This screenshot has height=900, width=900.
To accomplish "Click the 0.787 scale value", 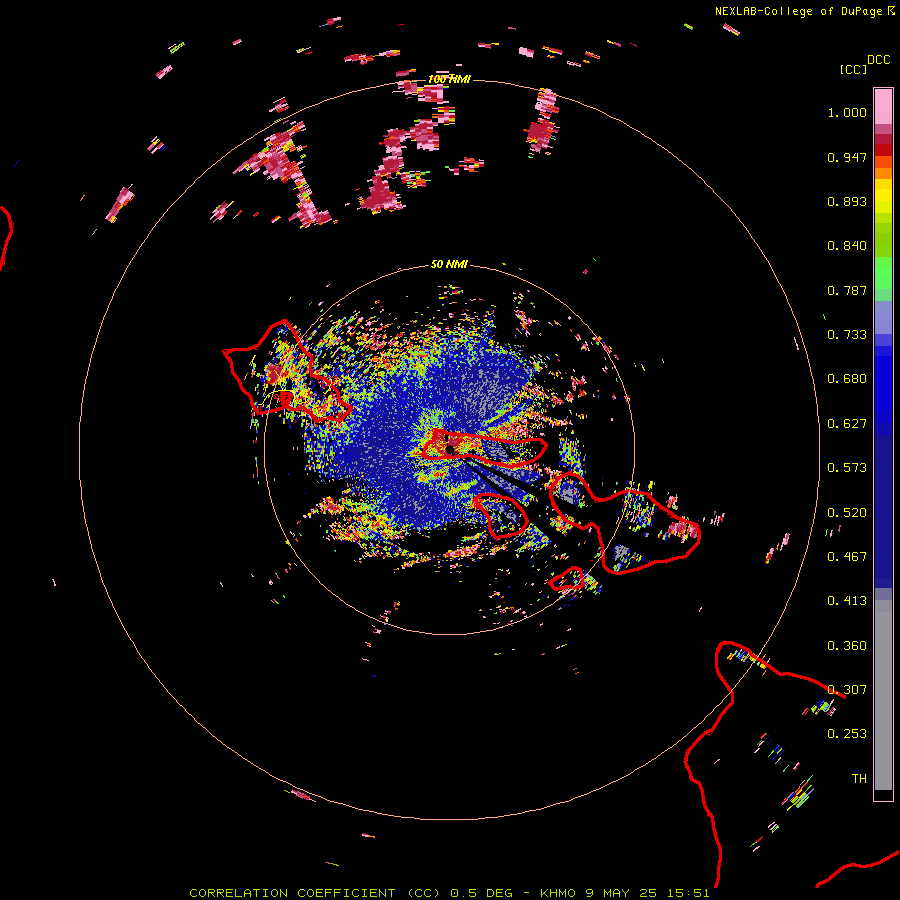I will pos(847,290).
